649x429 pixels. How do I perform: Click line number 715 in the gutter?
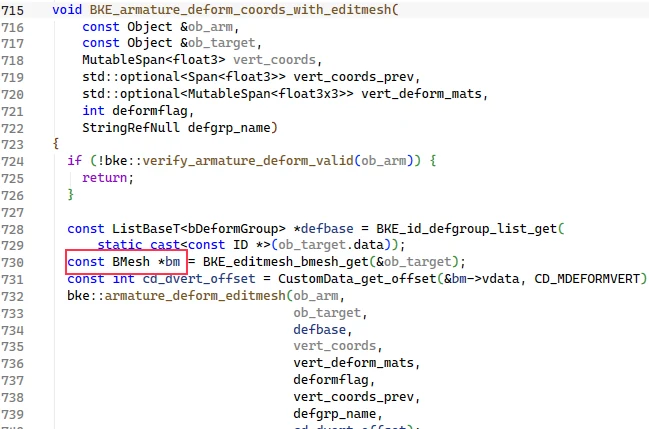(x=12, y=10)
